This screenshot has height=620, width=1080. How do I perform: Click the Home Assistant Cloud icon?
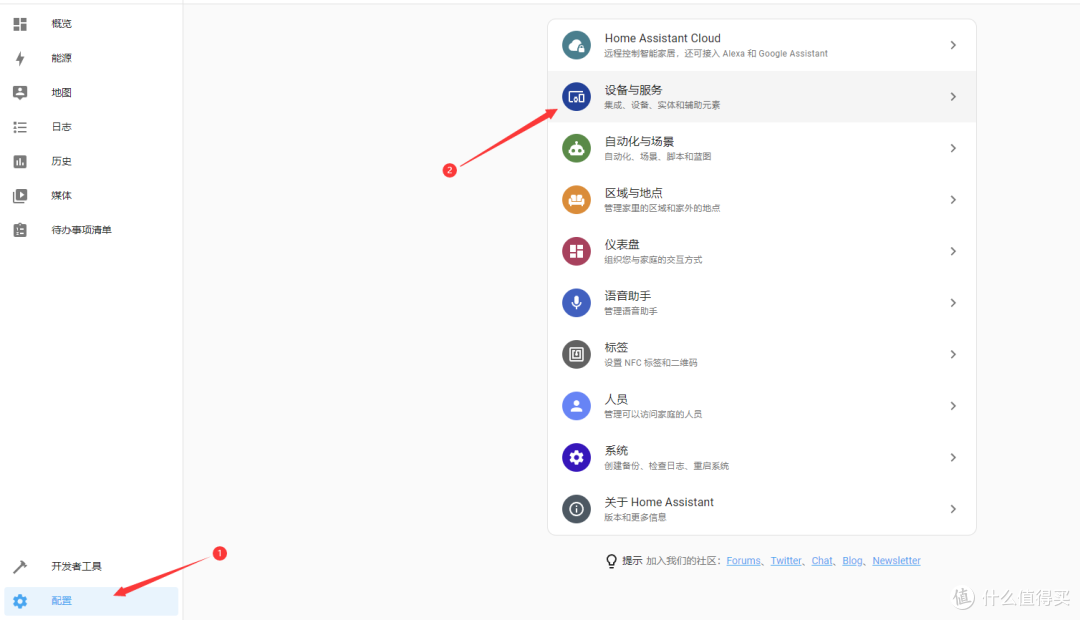(577, 45)
